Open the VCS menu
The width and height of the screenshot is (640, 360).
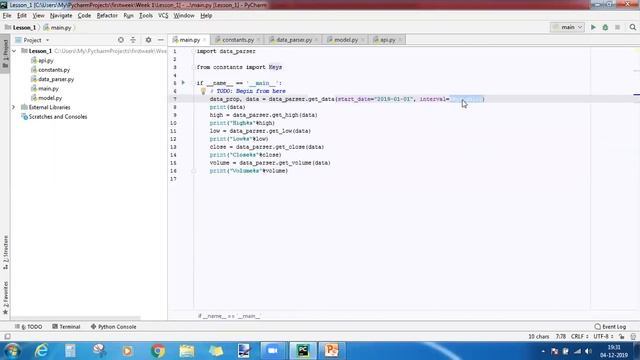pos(163,16)
